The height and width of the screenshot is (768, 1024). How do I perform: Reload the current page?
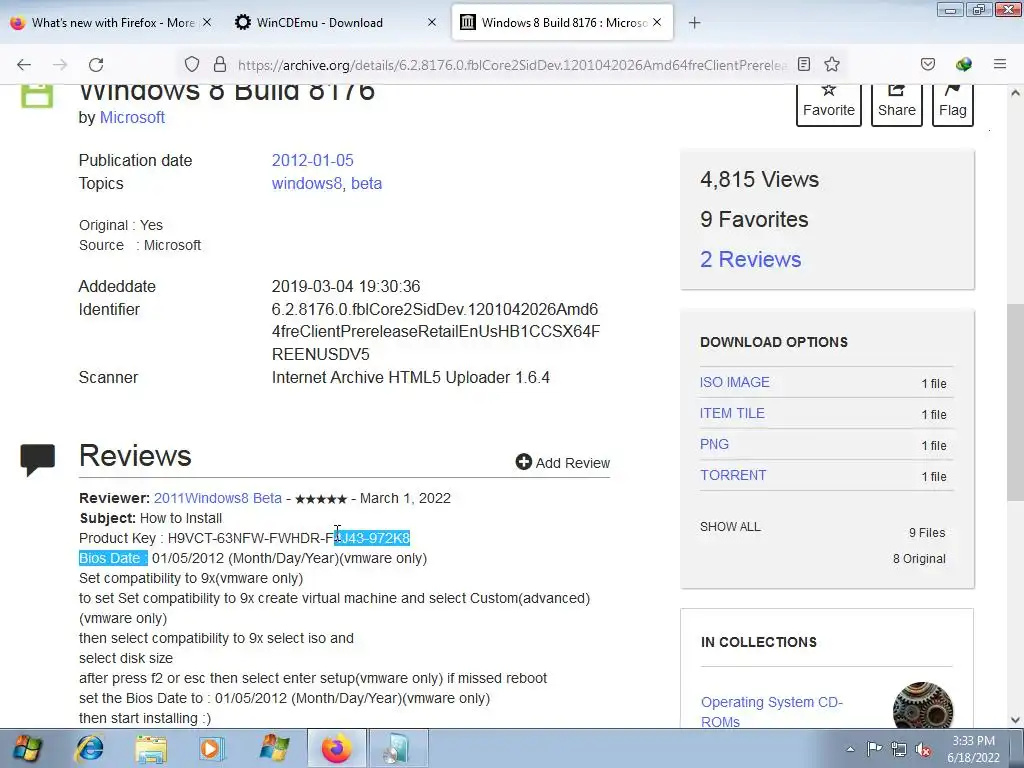[x=96, y=65]
